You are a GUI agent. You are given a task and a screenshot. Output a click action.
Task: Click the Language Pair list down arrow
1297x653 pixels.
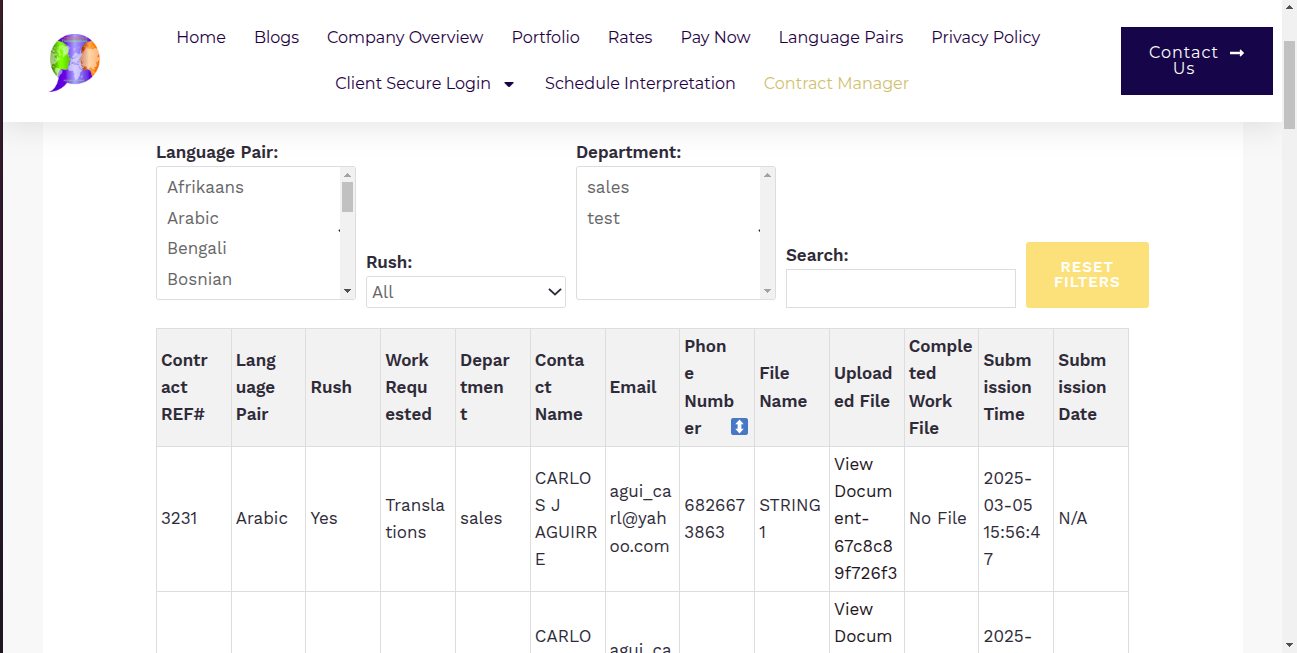pos(348,291)
